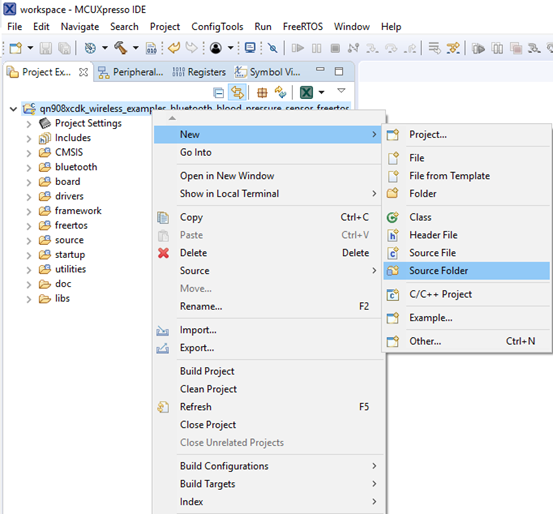Choose Folder in New submenu

coord(467,193)
